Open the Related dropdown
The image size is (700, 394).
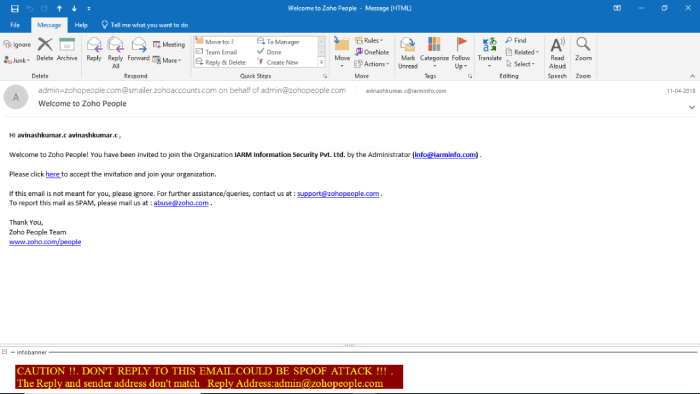[522, 52]
